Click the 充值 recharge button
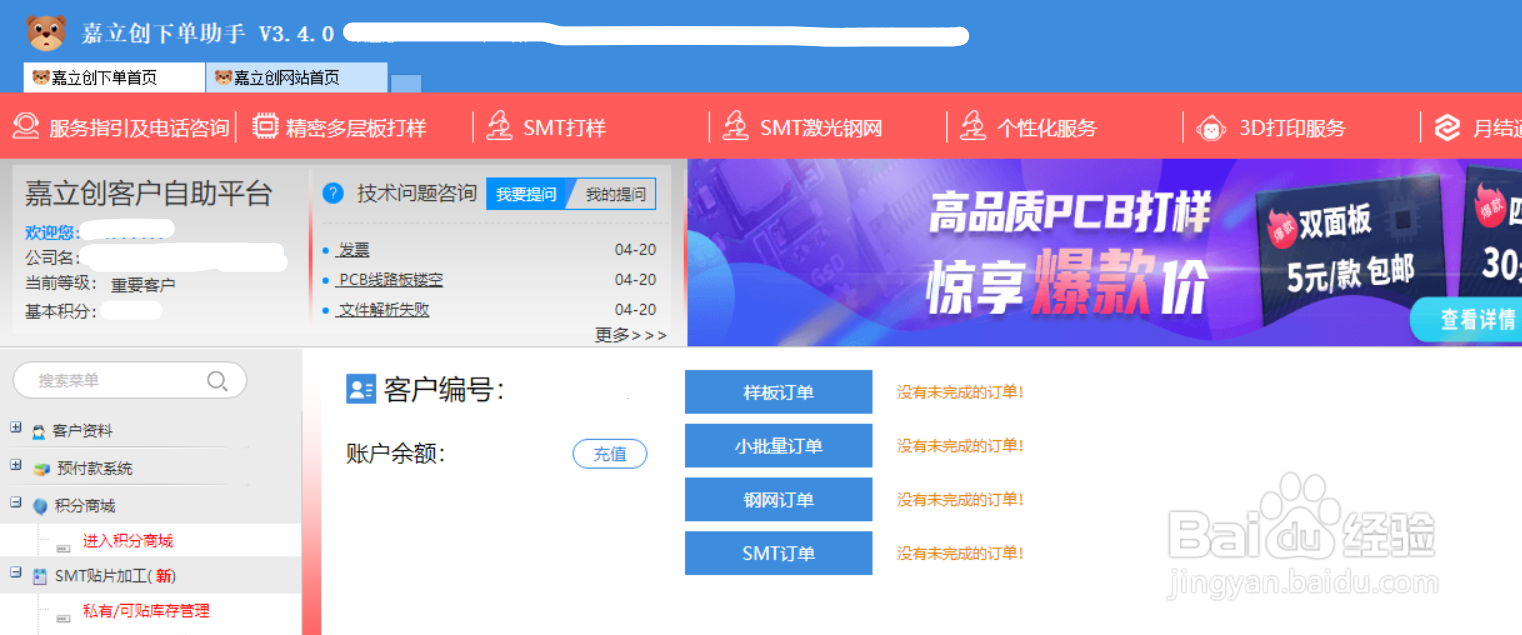Screen dimensions: 1522x635 pos(610,454)
